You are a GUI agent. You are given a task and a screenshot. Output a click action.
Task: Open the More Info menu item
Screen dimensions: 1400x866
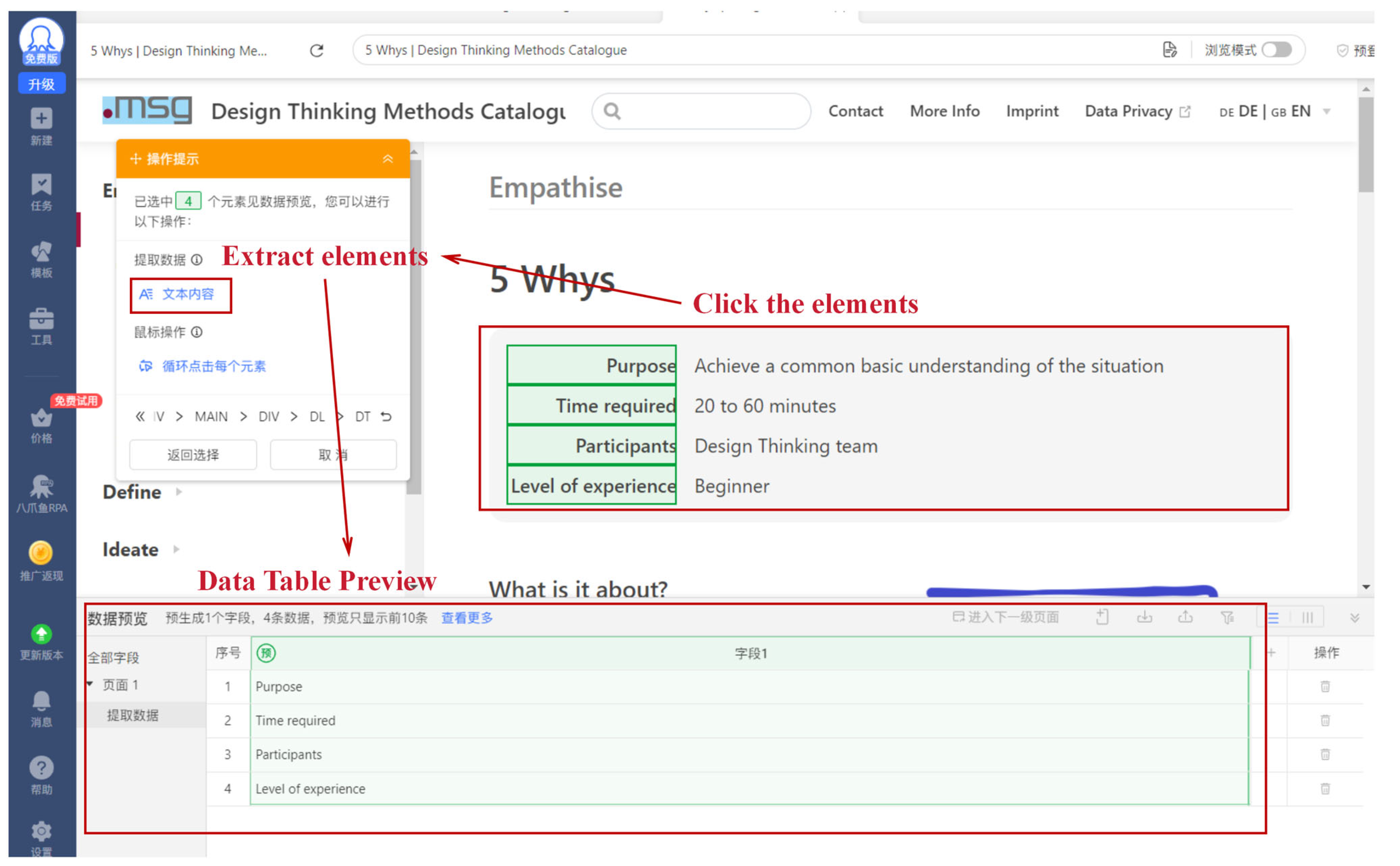[x=945, y=111]
